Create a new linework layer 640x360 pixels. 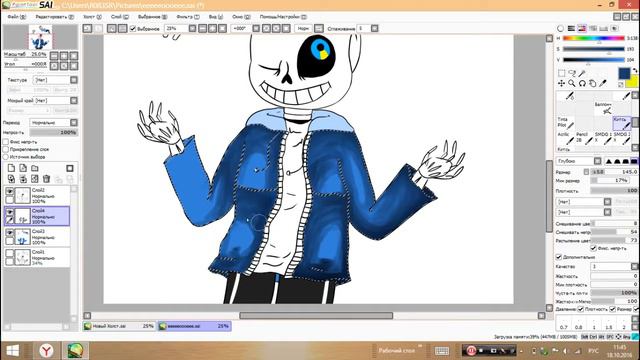(x=23, y=168)
